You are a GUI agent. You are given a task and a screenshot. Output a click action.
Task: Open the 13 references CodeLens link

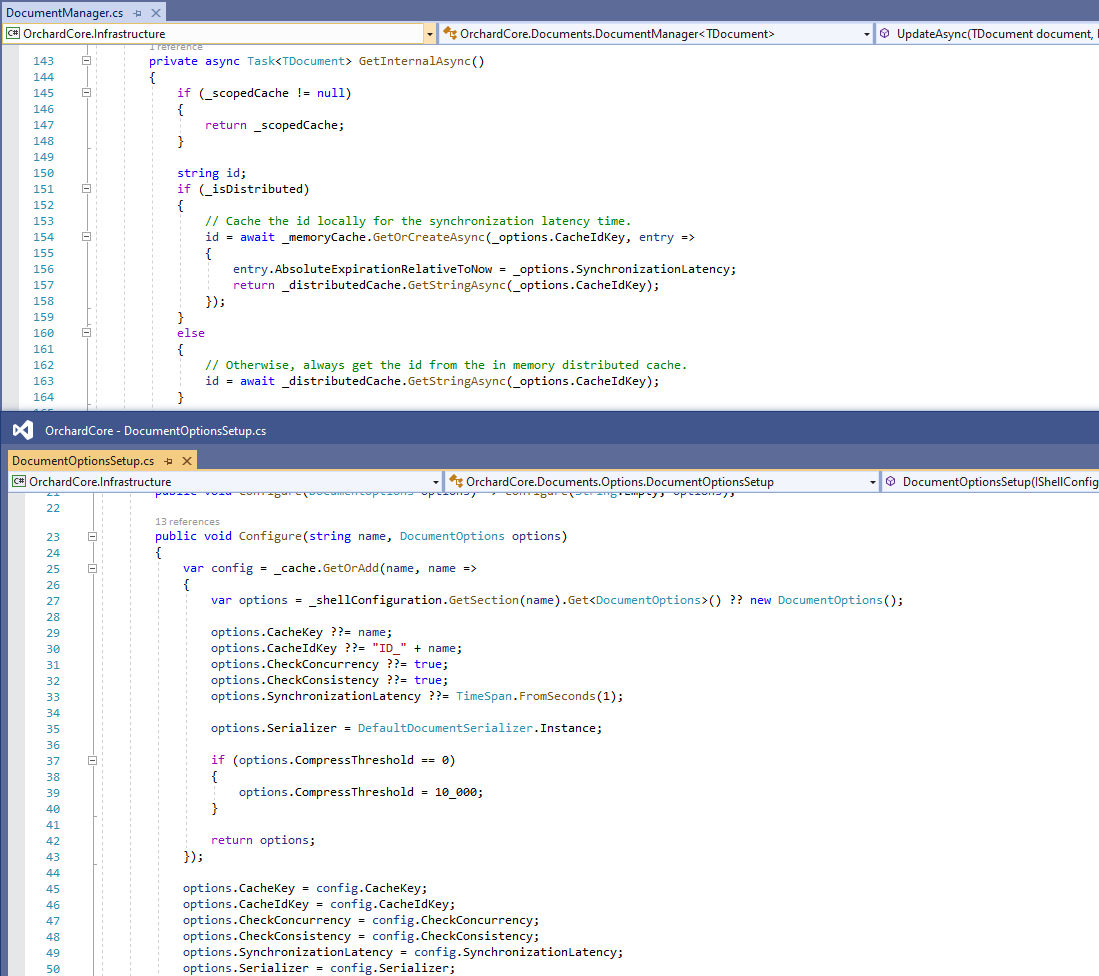(x=187, y=521)
